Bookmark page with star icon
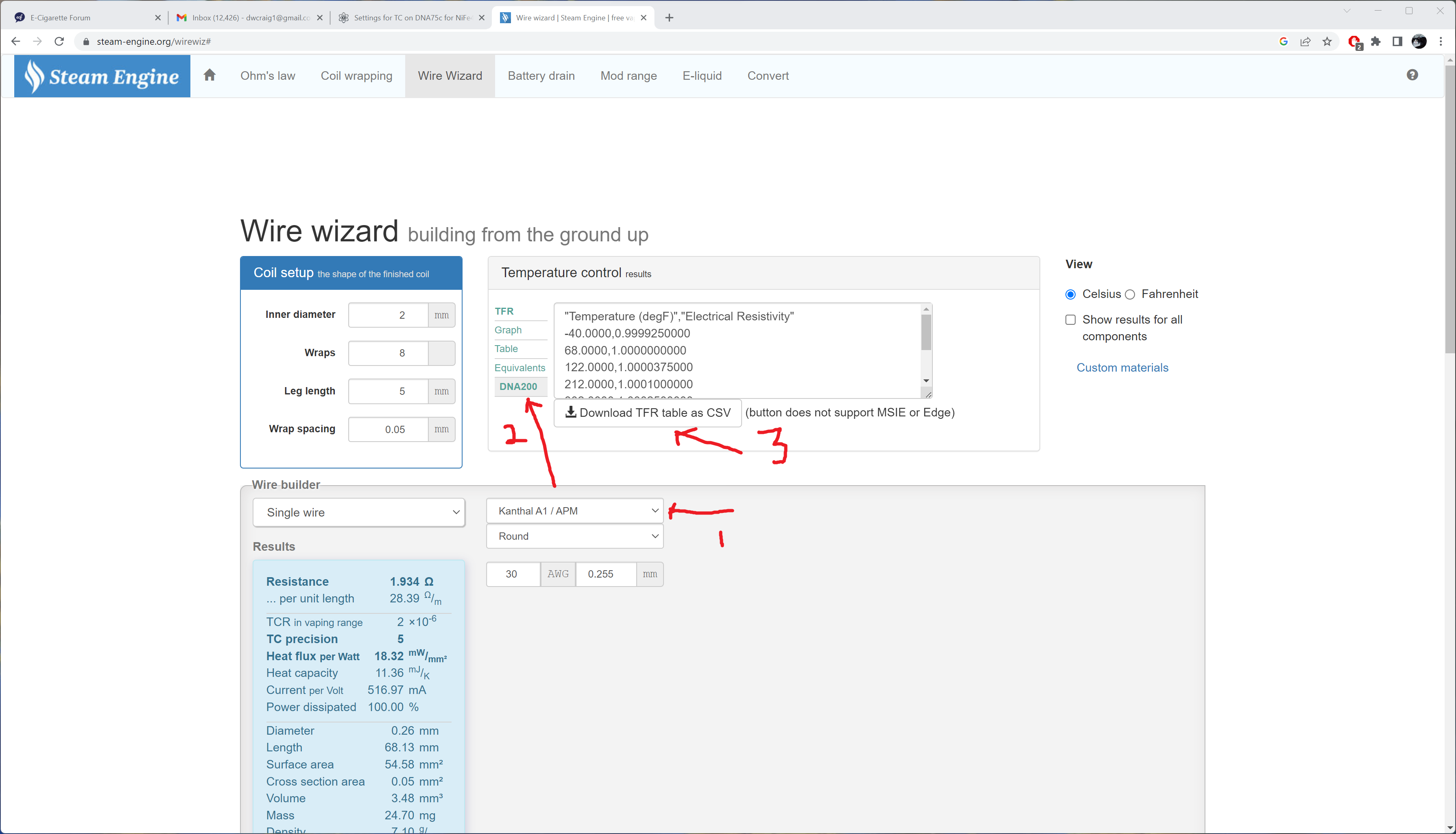This screenshot has height=834, width=1456. [1327, 41]
